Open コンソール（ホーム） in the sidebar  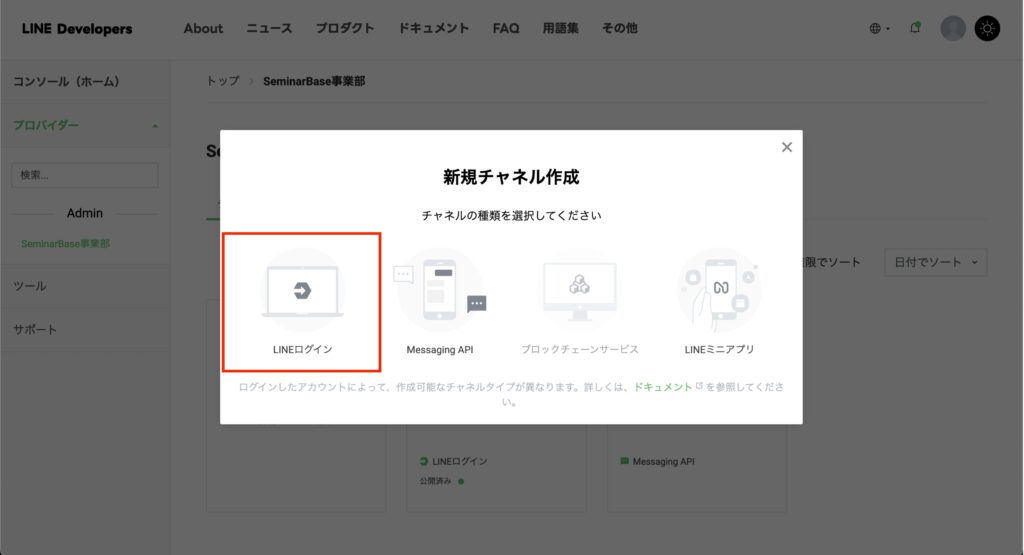[x=66, y=81]
